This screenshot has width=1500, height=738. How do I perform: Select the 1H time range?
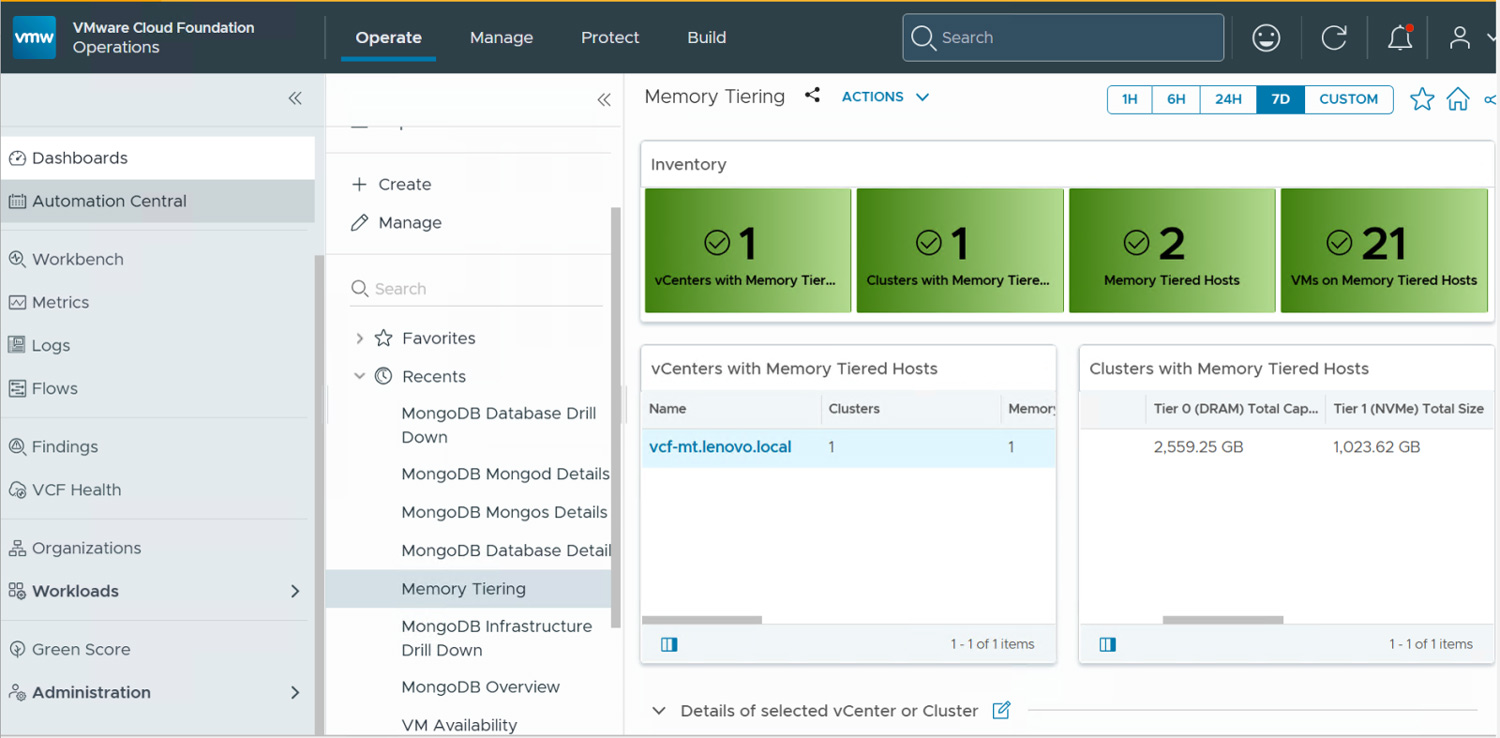[x=1130, y=99]
